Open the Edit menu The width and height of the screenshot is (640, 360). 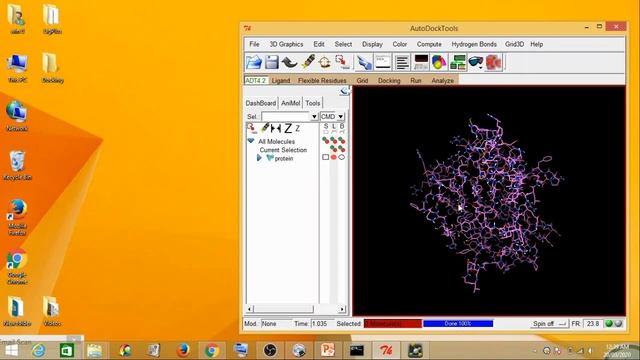[319, 44]
